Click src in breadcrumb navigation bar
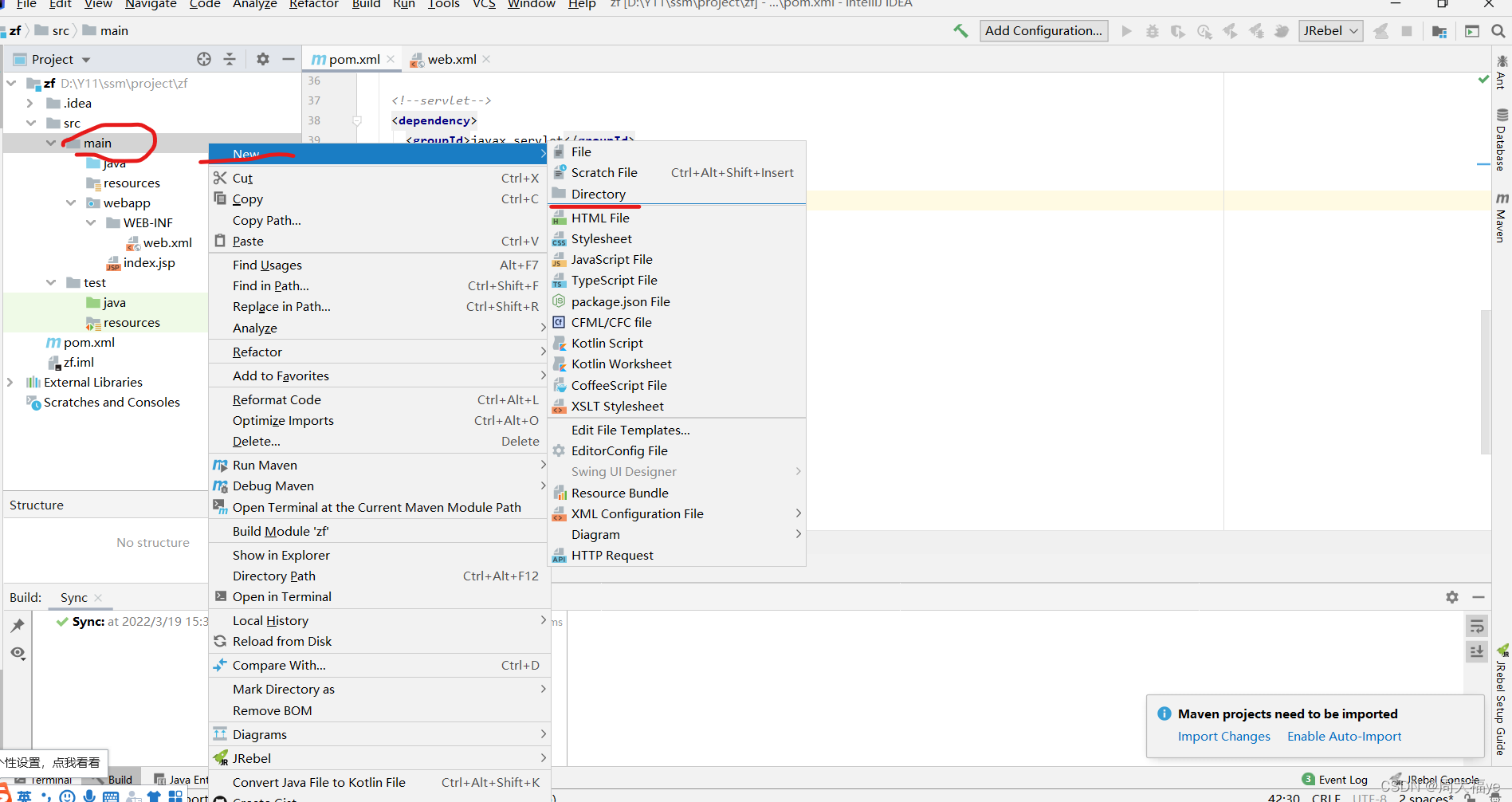Screen dimensions: 1512x802 [53, 31]
